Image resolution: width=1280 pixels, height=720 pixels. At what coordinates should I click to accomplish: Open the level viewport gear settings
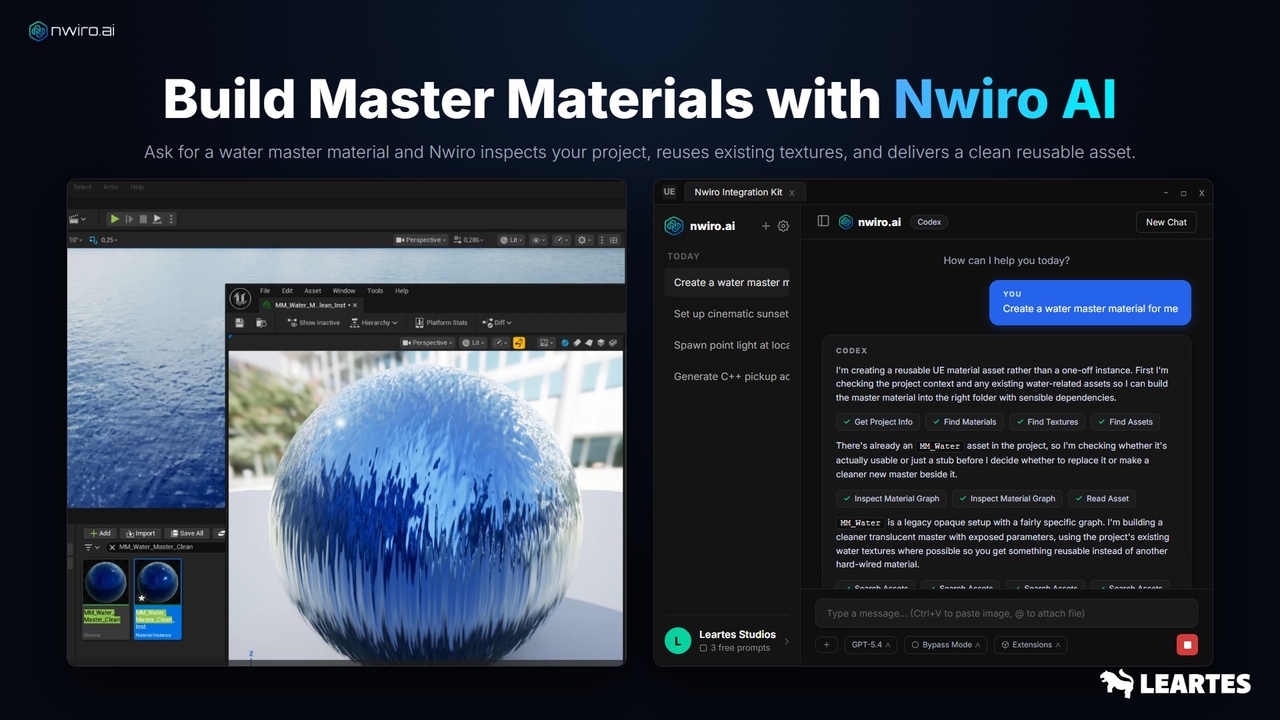coord(585,240)
